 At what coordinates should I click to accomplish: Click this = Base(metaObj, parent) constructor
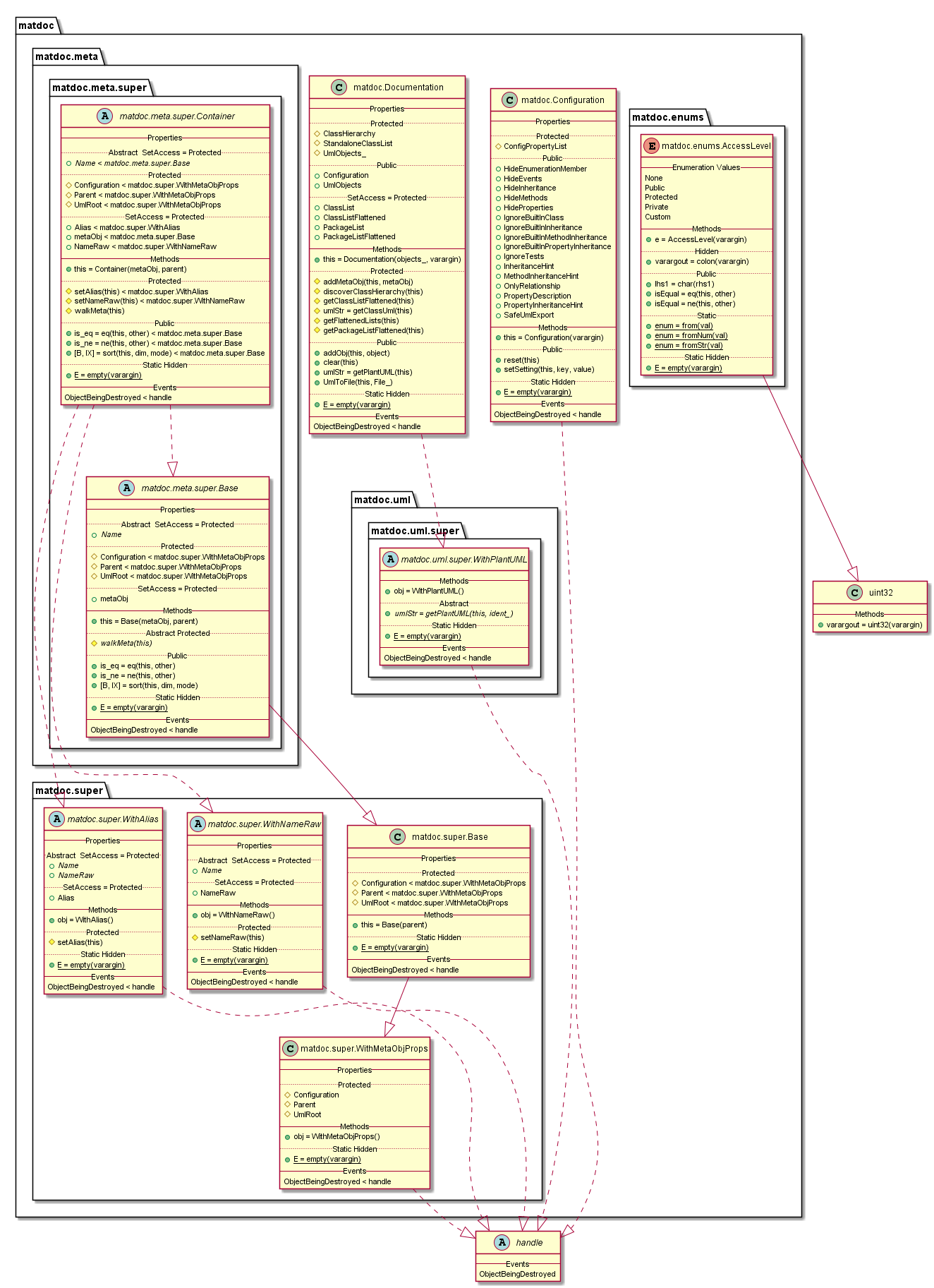[x=149, y=622]
